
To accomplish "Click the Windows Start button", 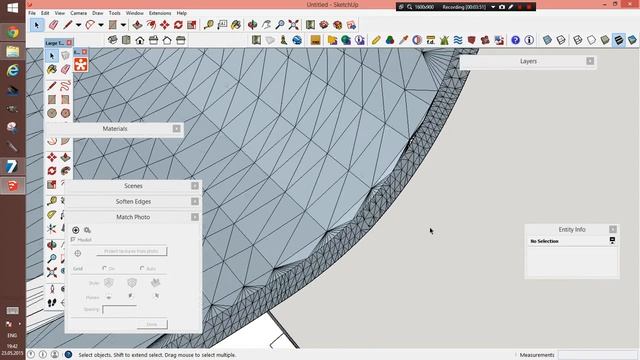I will (x=13, y=8).
